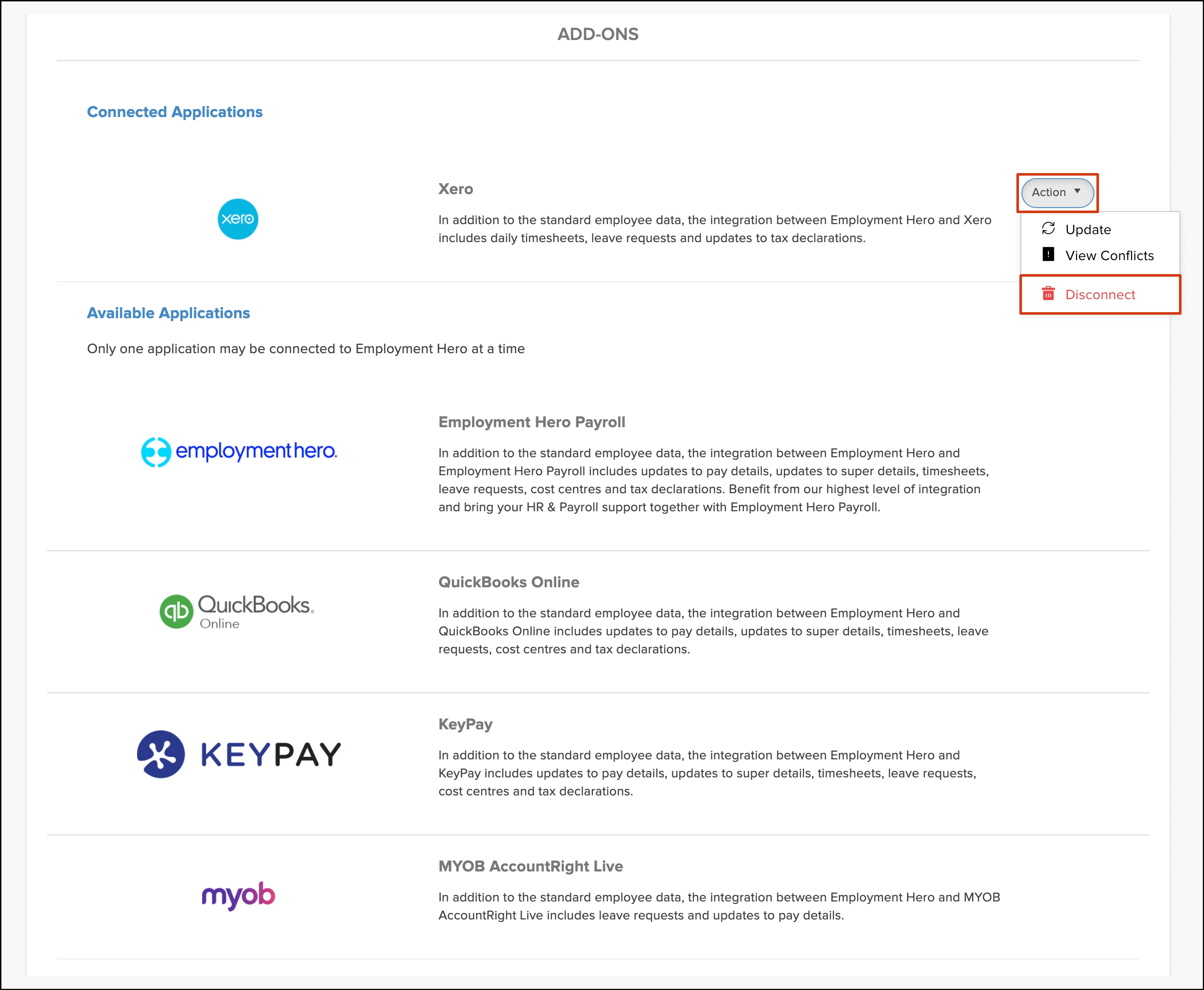
Task: Click the KeyPay logo
Action: pyautogui.click(x=239, y=754)
